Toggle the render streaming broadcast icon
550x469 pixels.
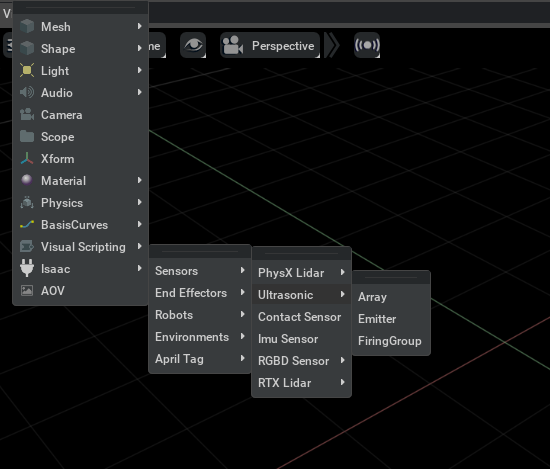pos(367,45)
